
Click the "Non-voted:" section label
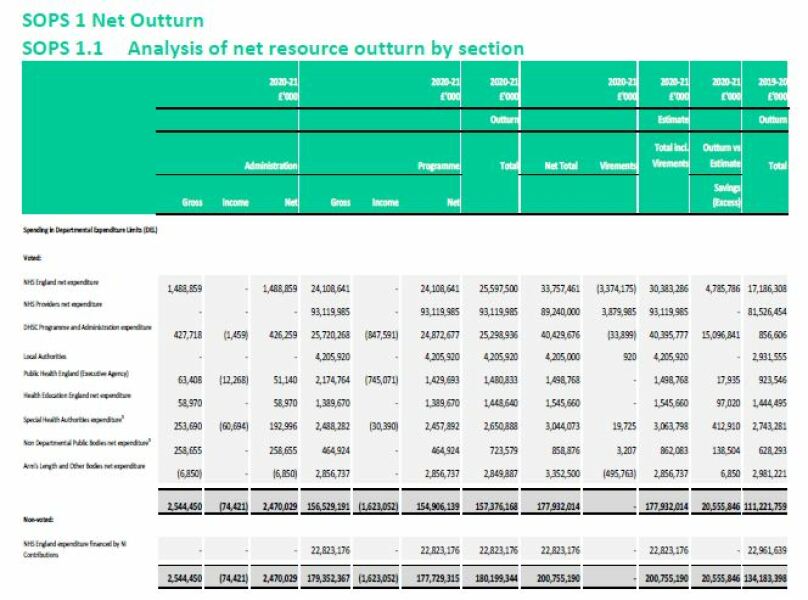tap(38, 520)
